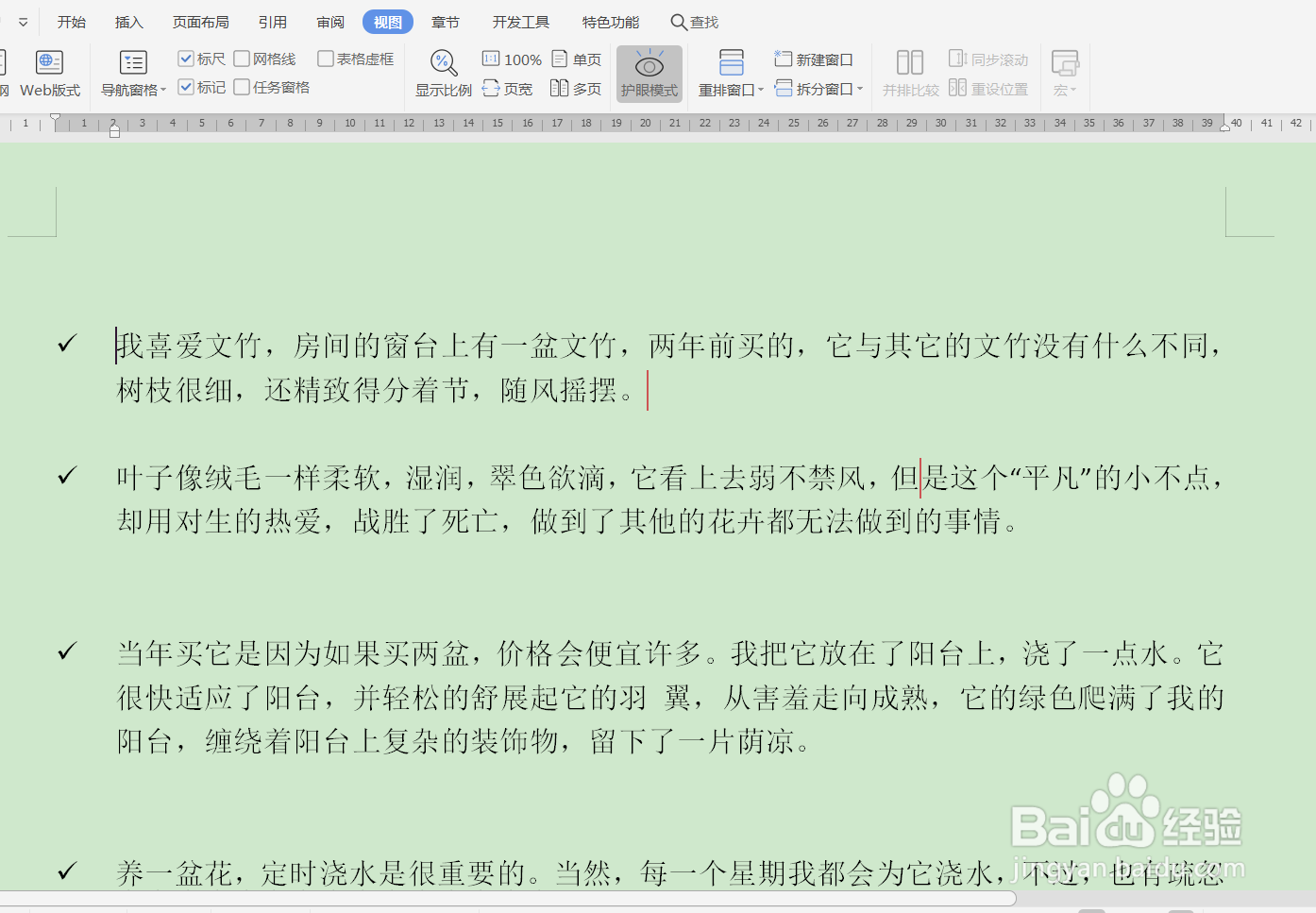Viewport: 1316px width, 913px height.
Task: Open the 插入 ribbon tab
Action: [128, 21]
